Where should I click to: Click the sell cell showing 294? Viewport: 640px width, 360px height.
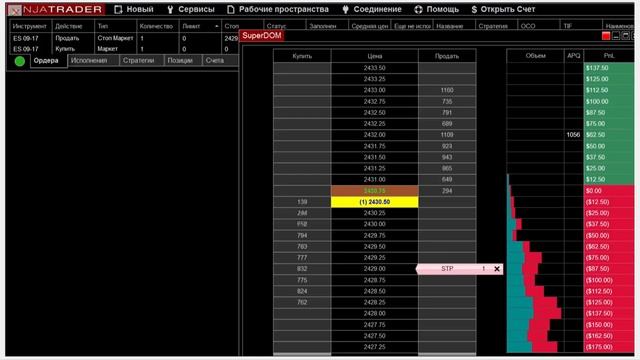[447, 191]
